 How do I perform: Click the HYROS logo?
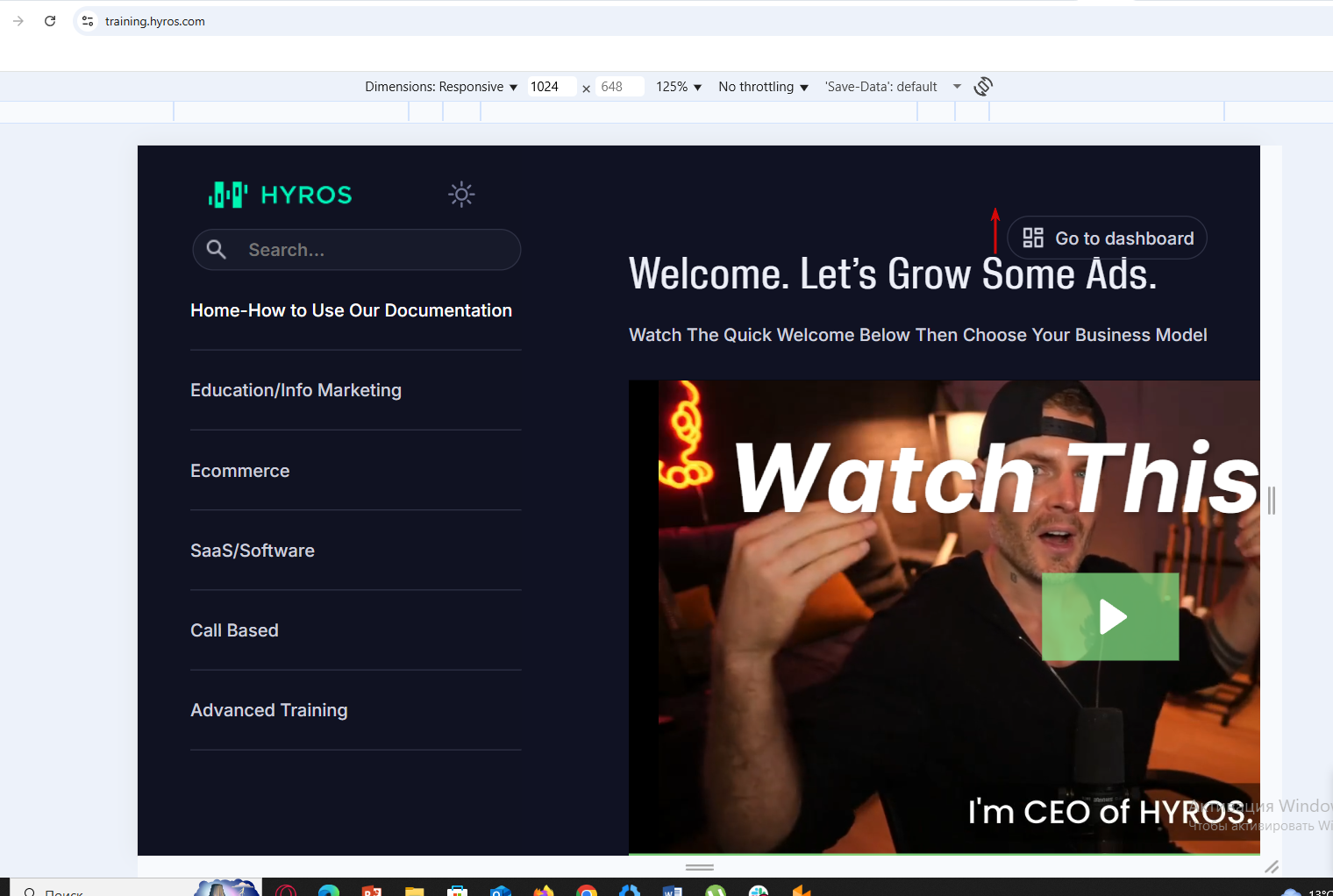coord(281,195)
